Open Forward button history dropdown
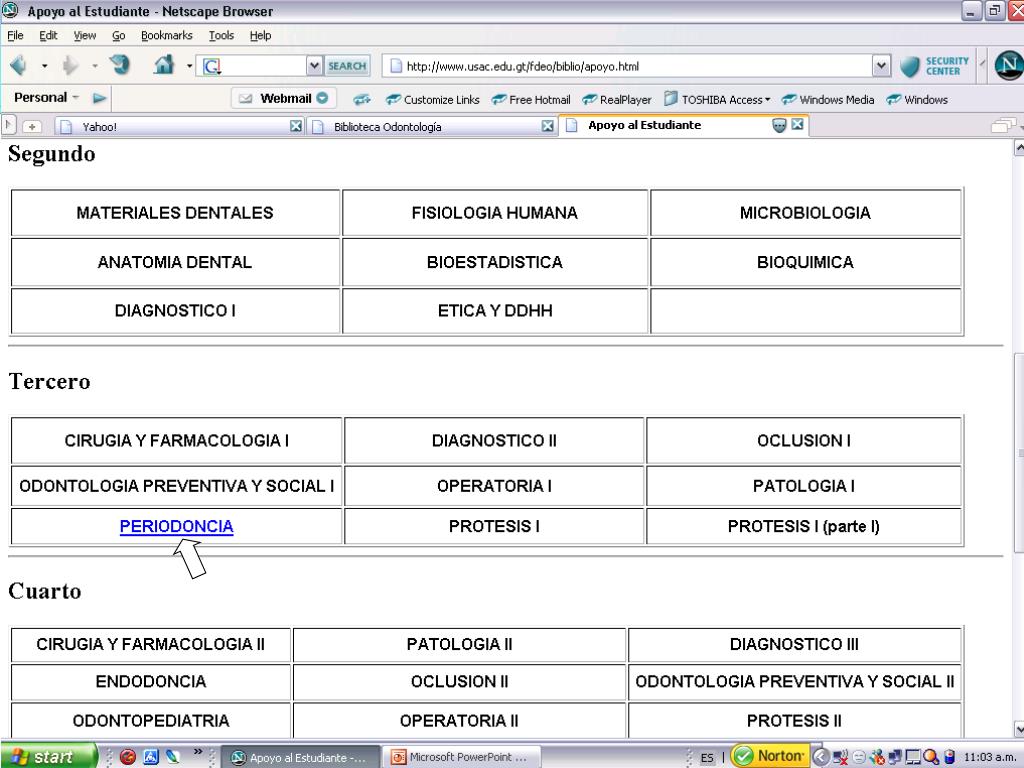The image size is (1024, 768). click(x=95, y=65)
